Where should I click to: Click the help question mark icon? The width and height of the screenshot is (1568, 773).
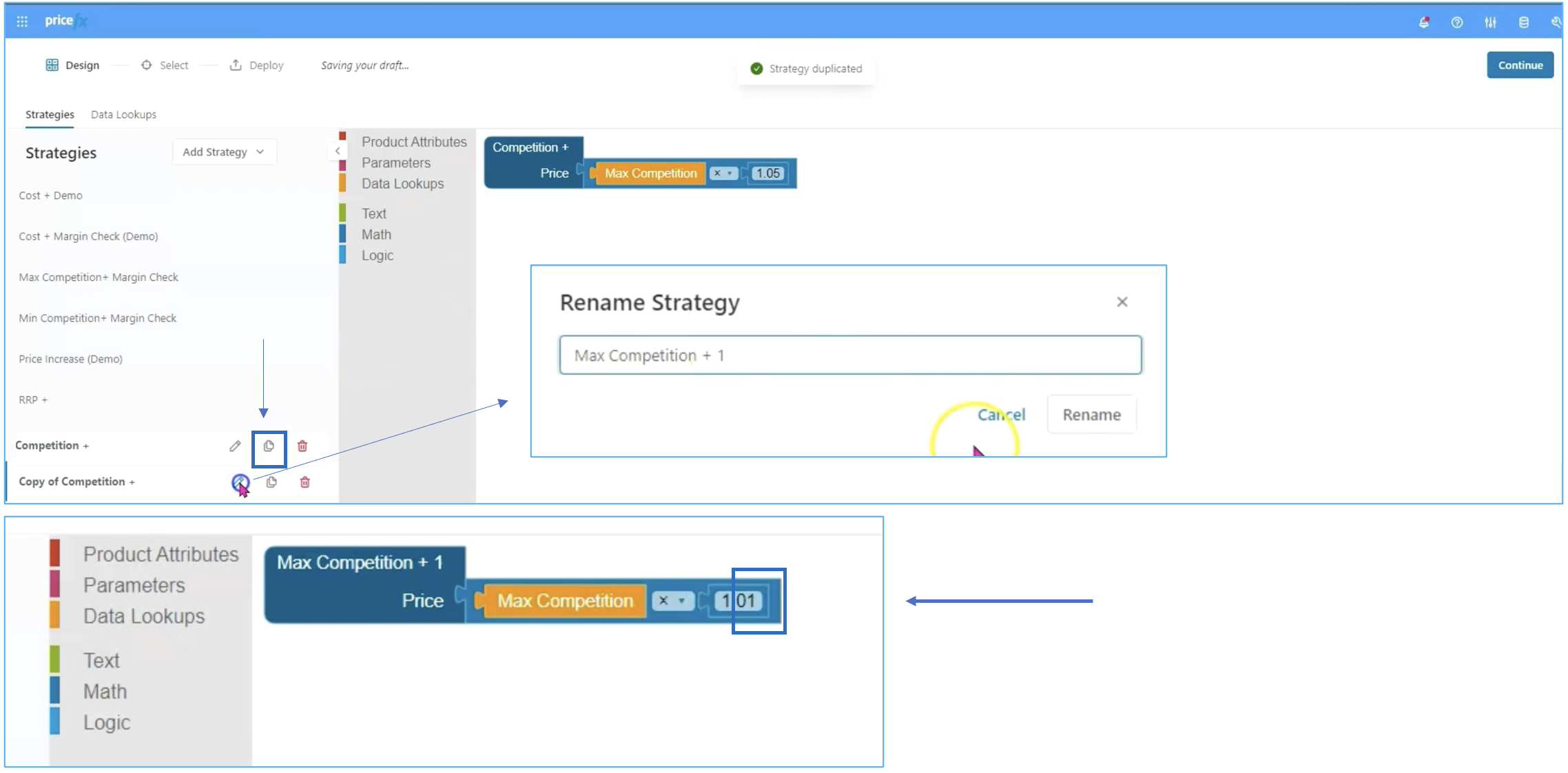1456,22
